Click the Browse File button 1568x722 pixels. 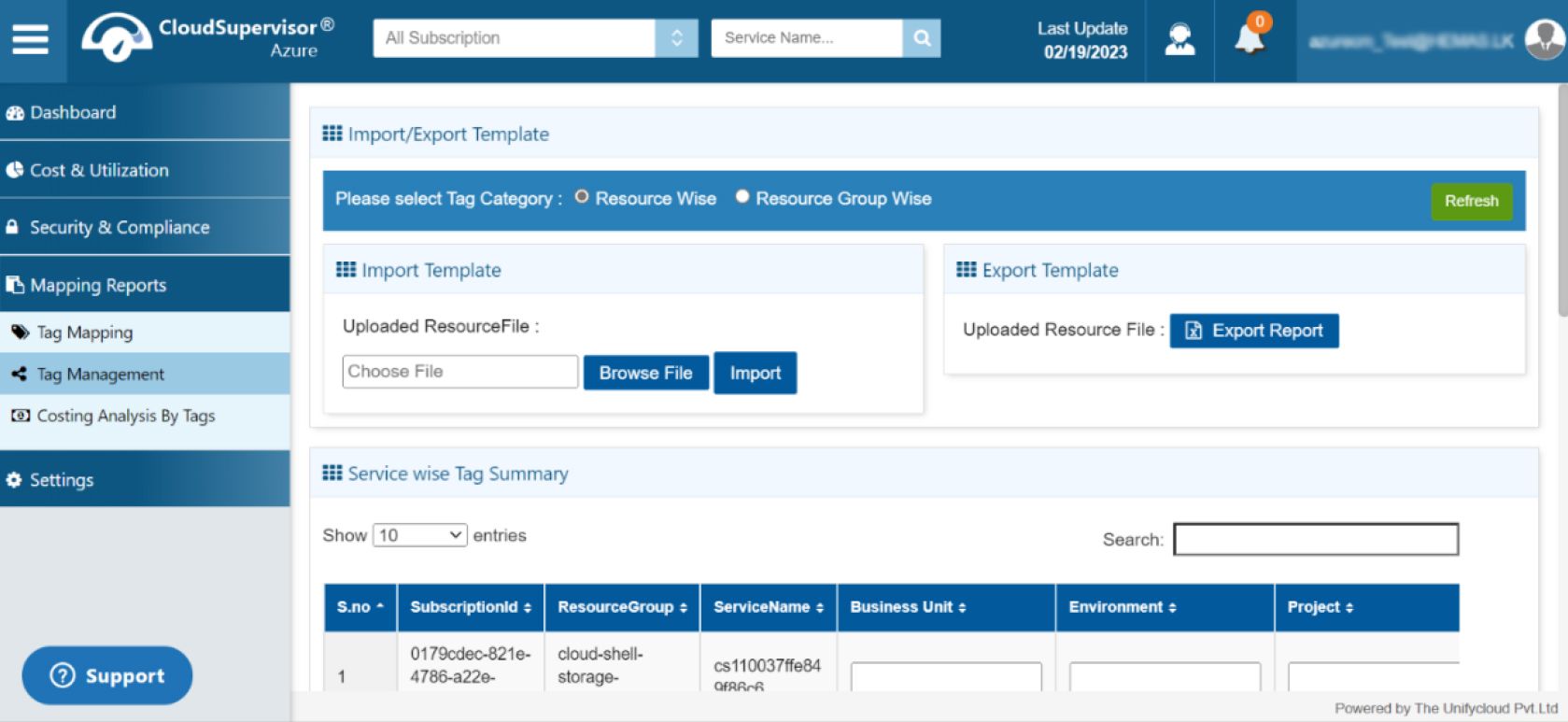coord(646,373)
